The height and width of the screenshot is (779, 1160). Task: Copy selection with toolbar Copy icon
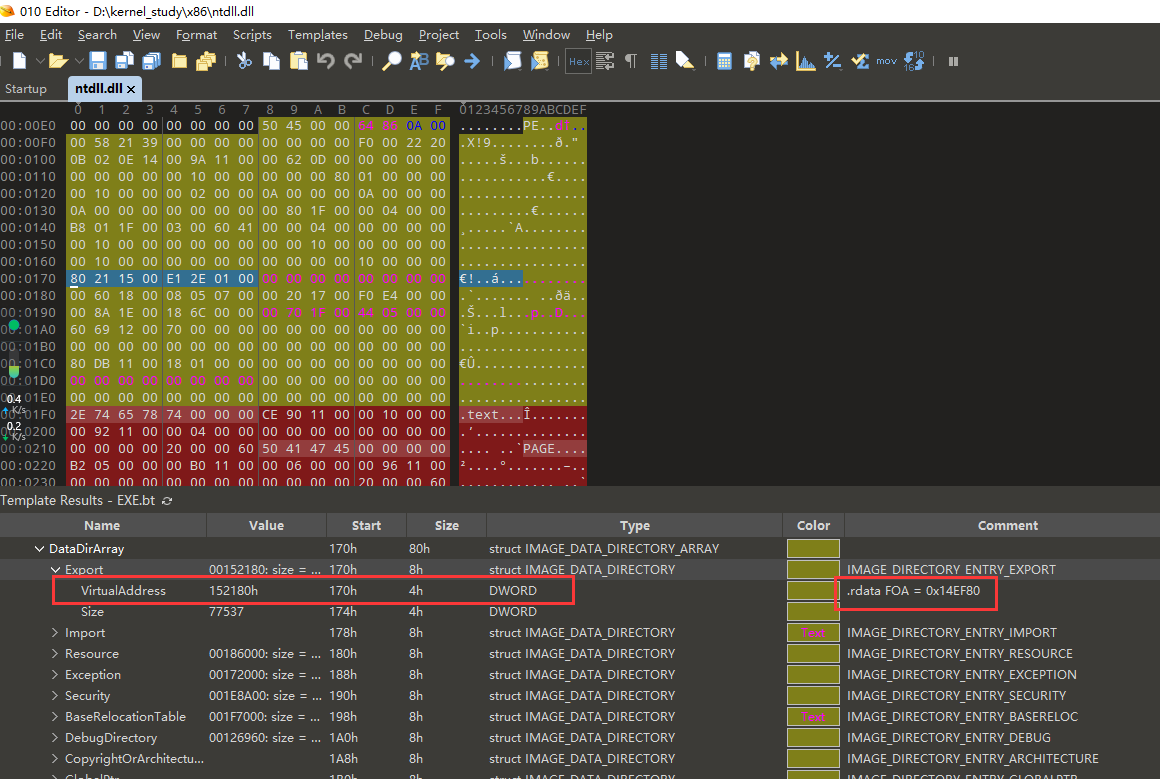[x=272, y=61]
